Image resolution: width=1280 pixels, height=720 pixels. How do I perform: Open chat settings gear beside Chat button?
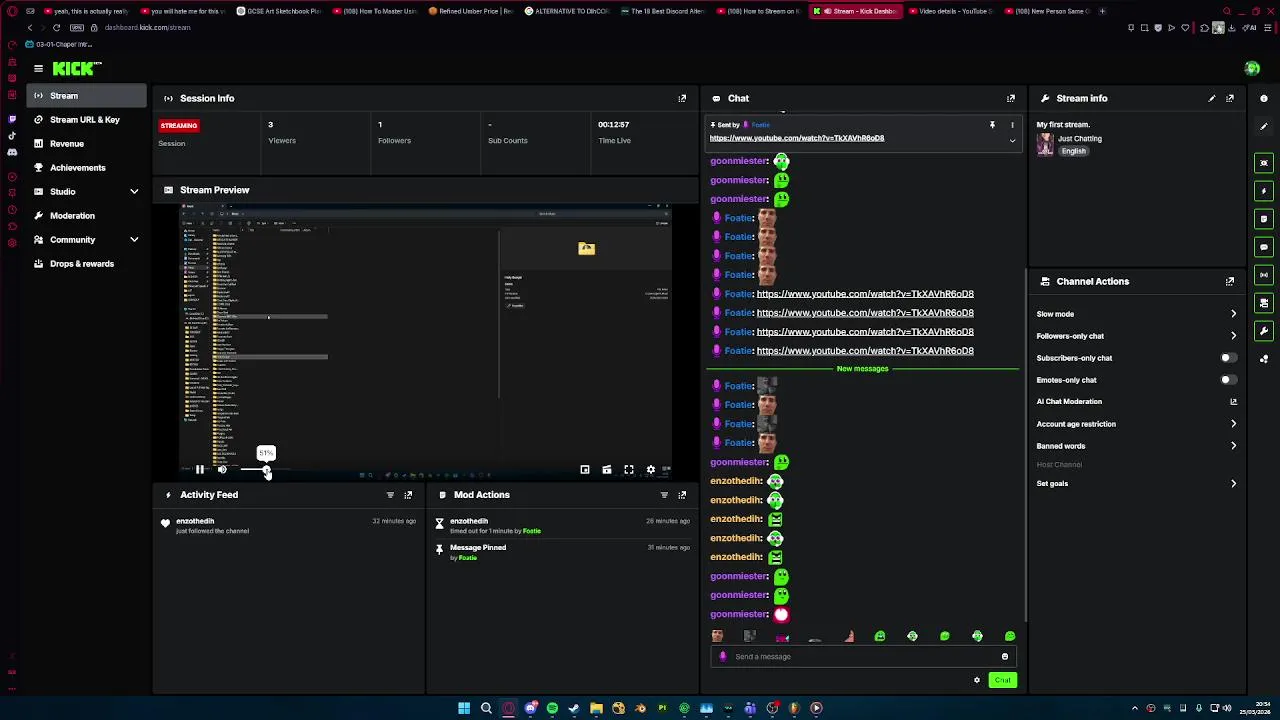tap(977, 680)
